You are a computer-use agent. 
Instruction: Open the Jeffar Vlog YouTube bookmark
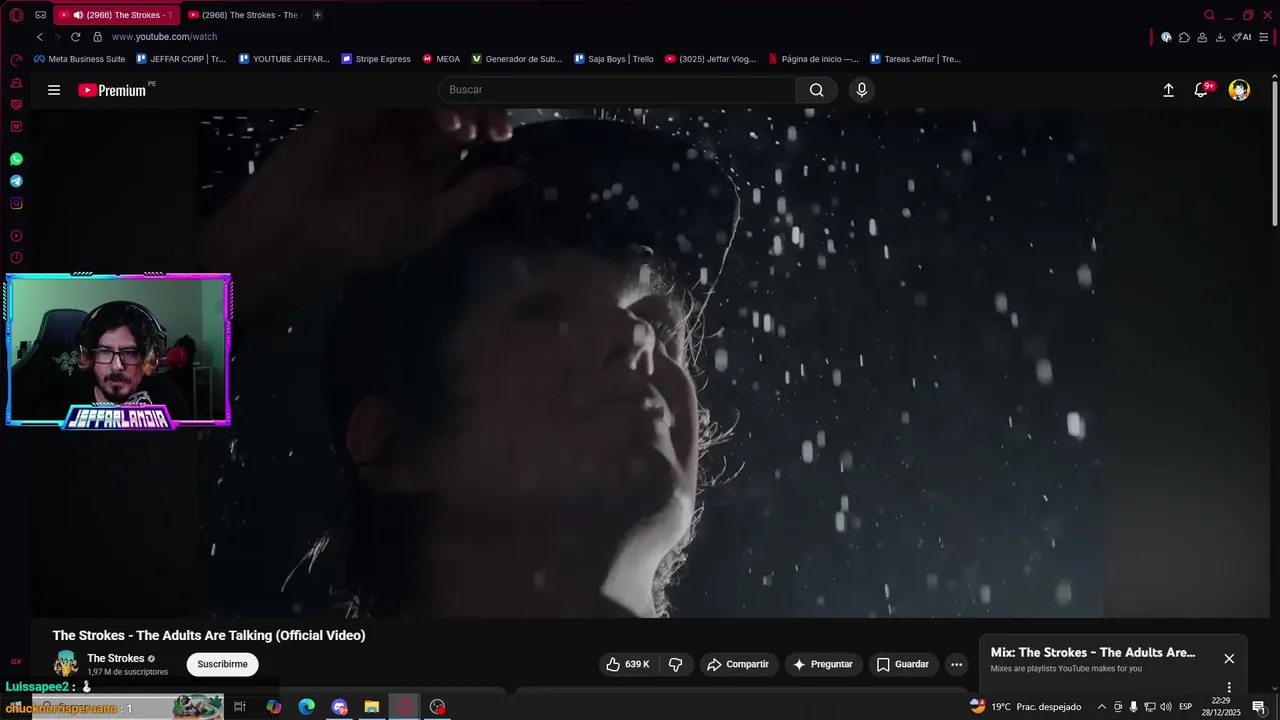tap(710, 59)
